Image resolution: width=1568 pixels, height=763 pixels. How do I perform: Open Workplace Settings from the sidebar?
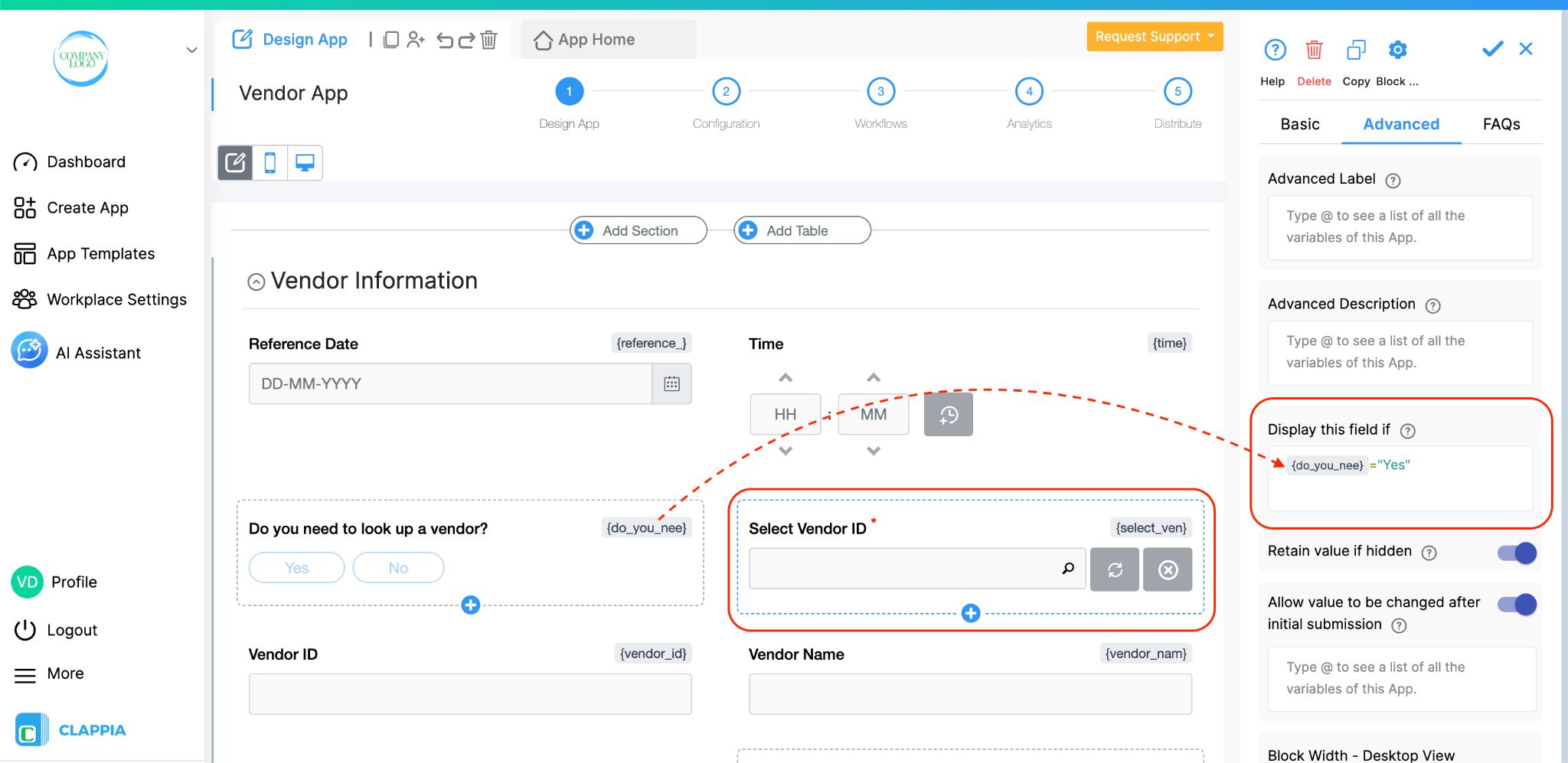pyautogui.click(x=100, y=300)
